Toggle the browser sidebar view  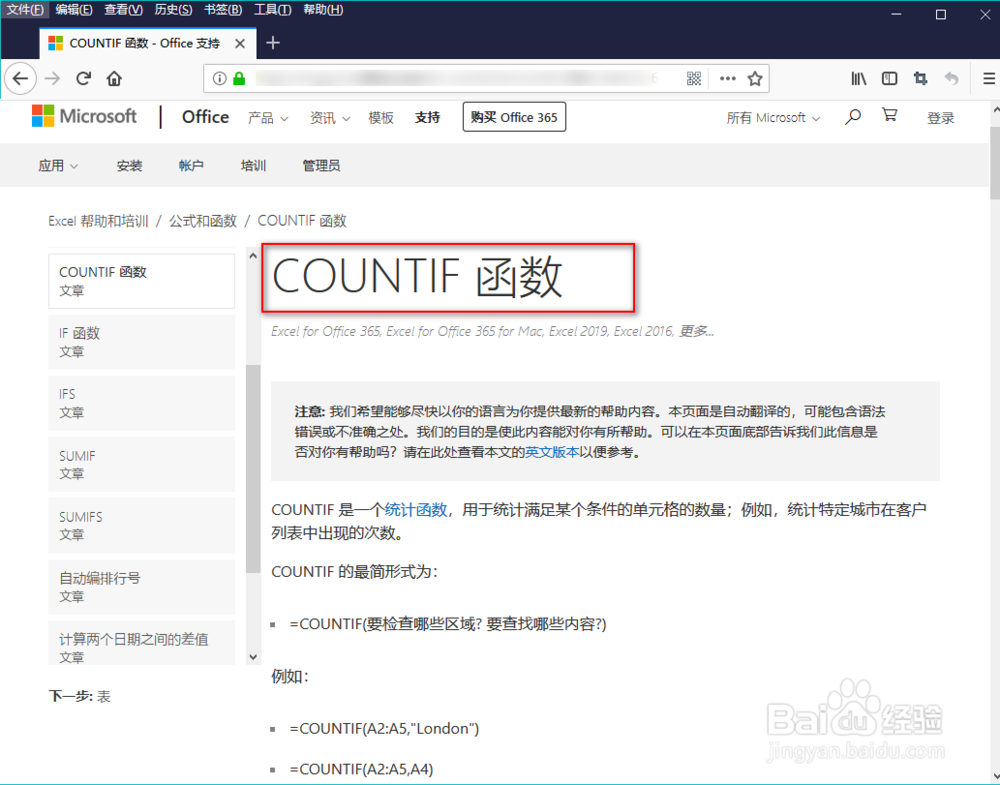[x=889, y=78]
